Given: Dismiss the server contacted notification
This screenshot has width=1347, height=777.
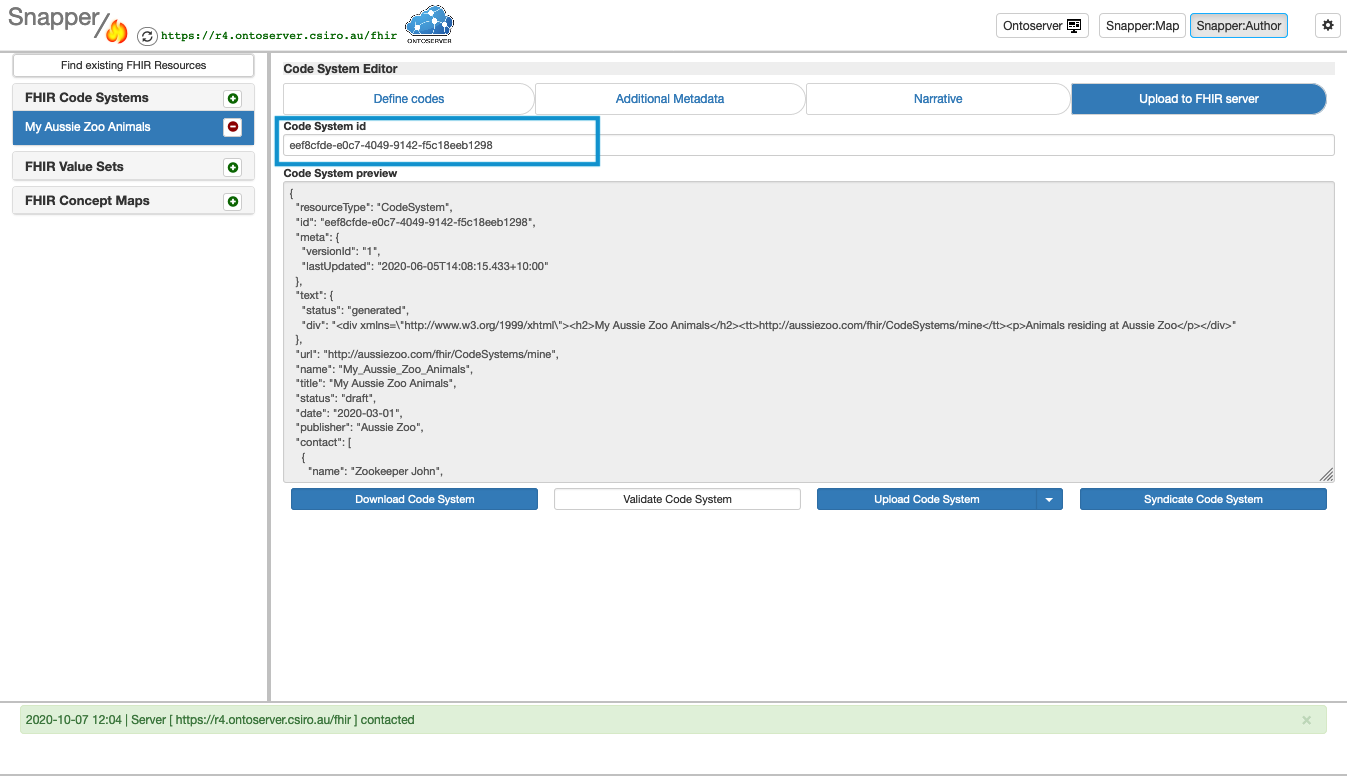Looking at the screenshot, I should (x=1306, y=720).
